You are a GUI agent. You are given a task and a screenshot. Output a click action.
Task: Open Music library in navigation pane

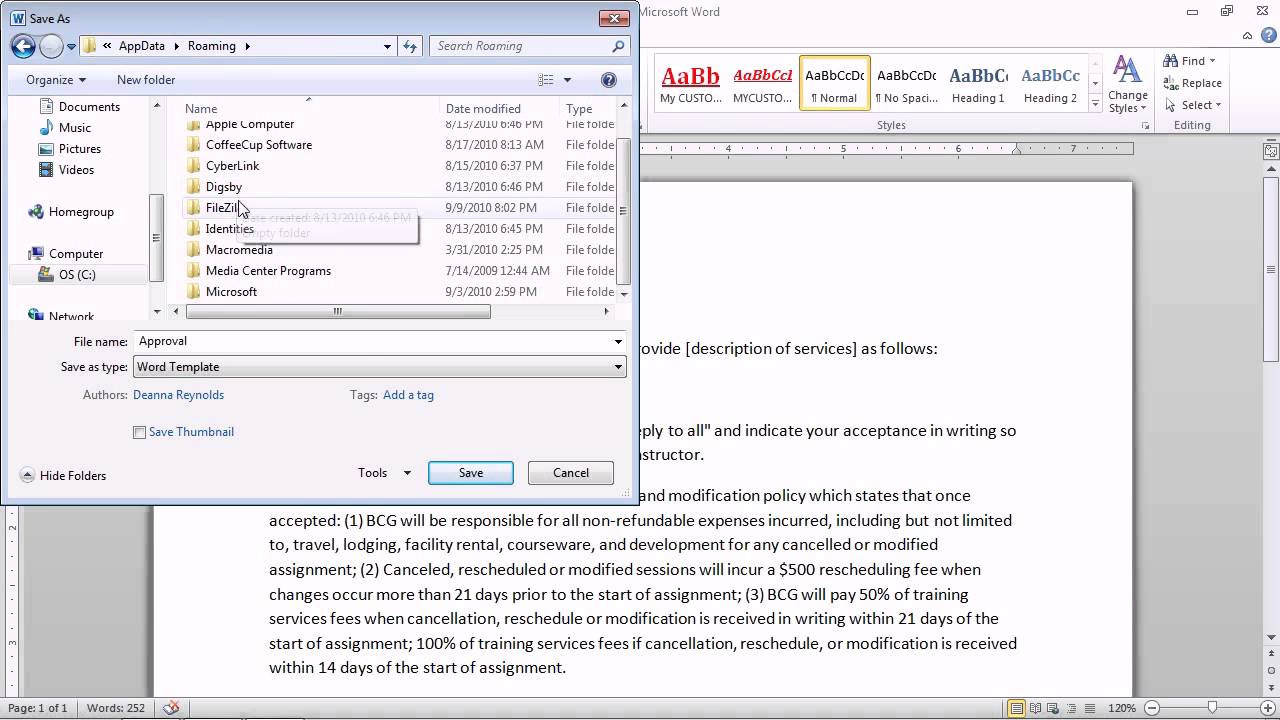[75, 128]
